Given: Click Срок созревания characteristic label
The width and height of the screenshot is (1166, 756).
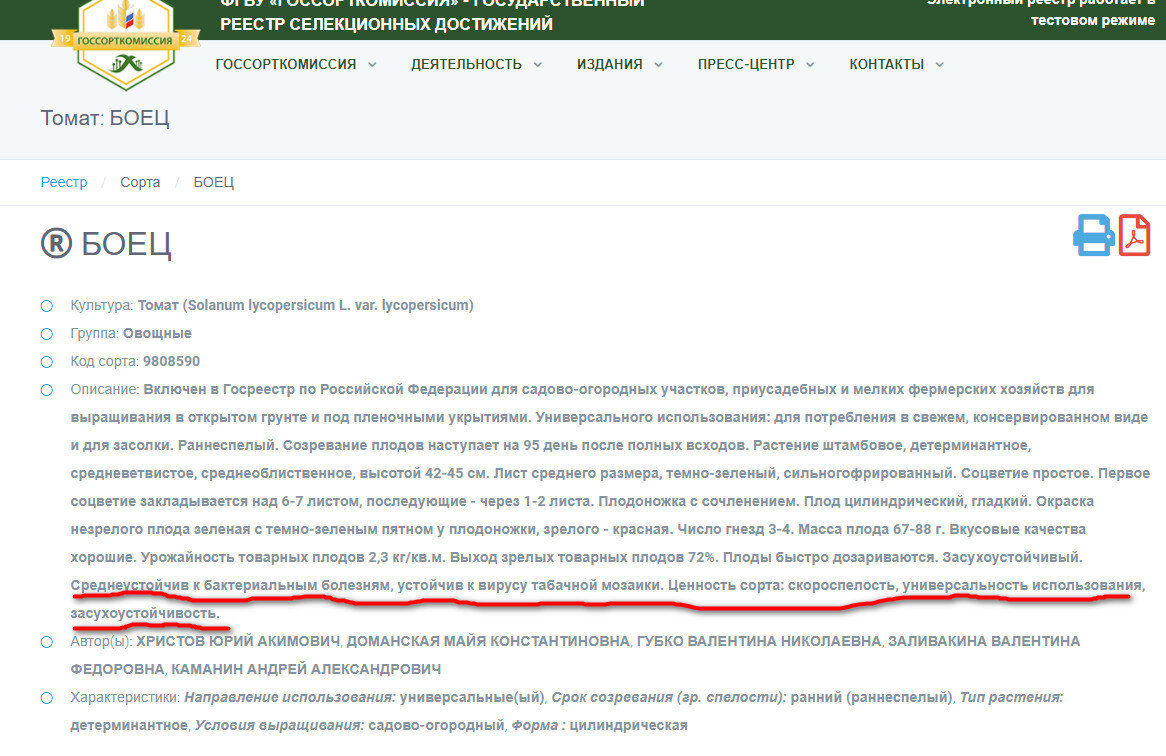Looking at the screenshot, I should [x=669, y=697].
